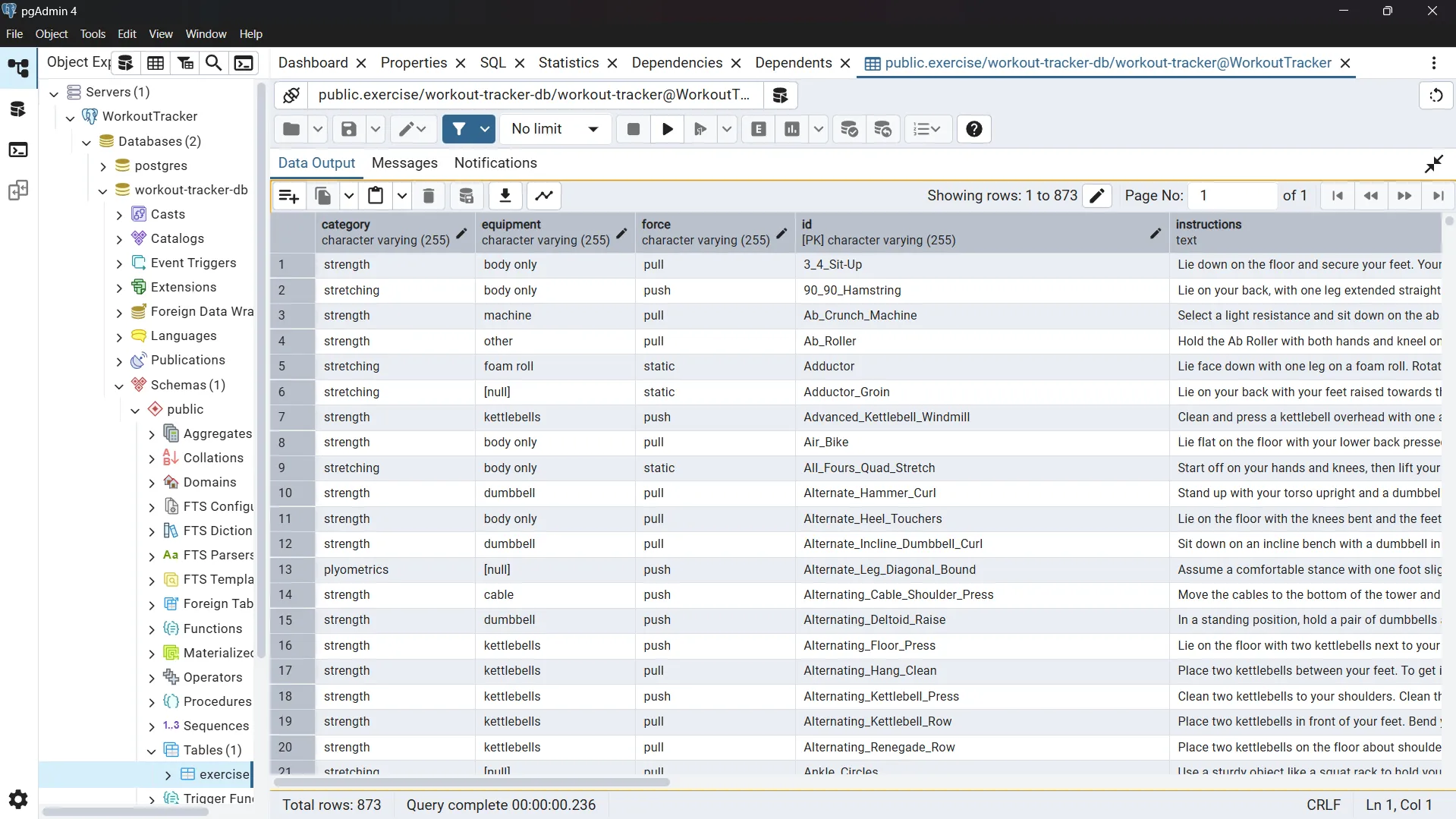The image size is (1456, 819).
Task: Click the edit rows range pencil
Action: [1097, 196]
